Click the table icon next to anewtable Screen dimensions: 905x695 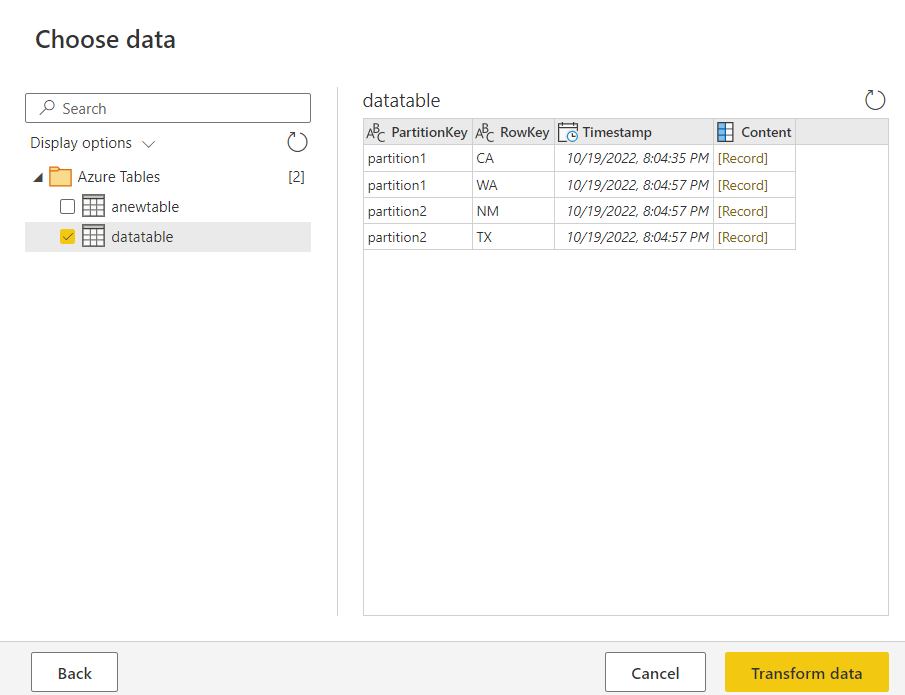93,207
